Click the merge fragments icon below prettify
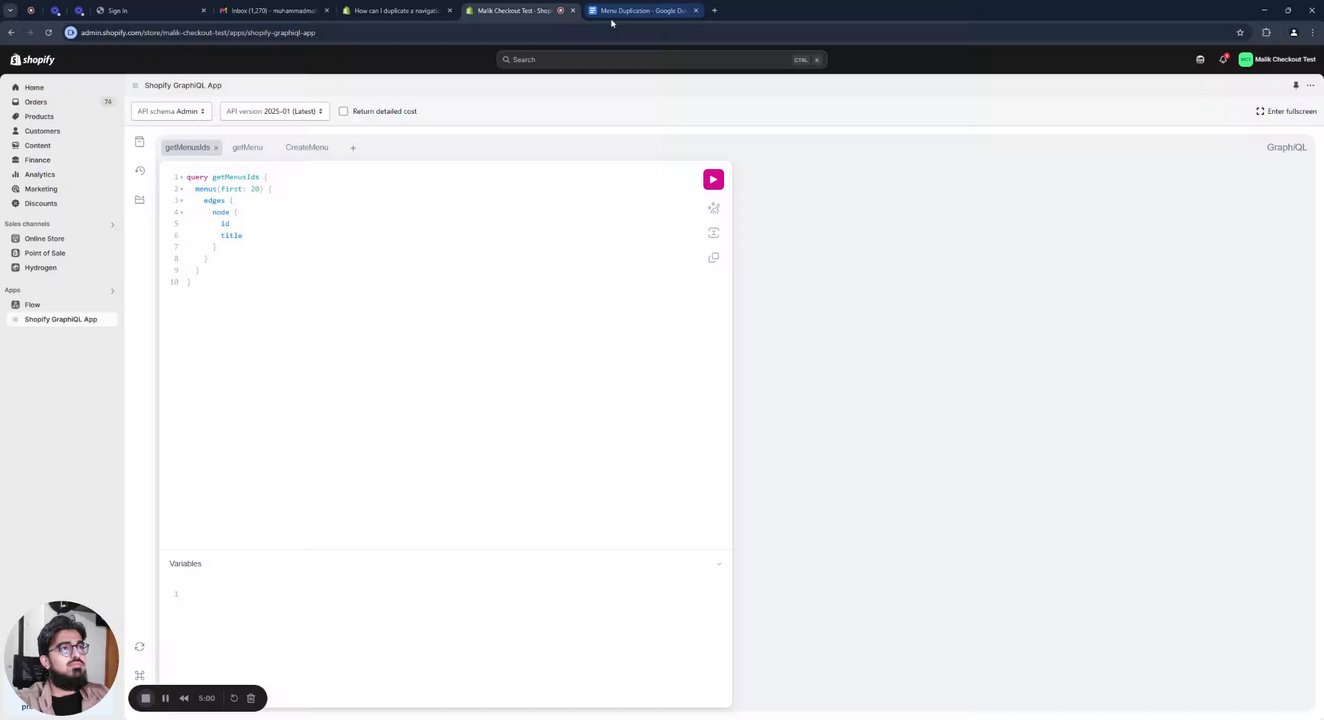Image resolution: width=1324 pixels, height=720 pixels. 713,232
